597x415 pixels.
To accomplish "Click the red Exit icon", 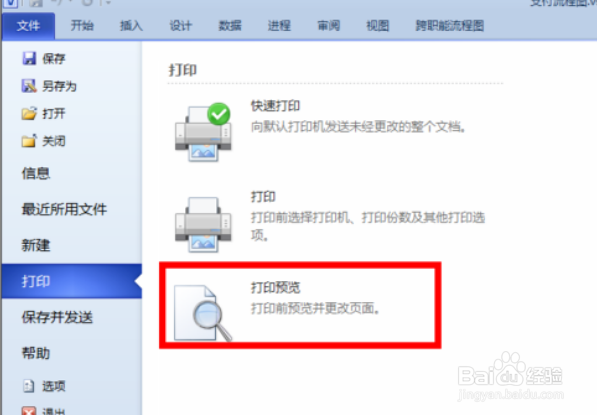I will tap(29, 411).
